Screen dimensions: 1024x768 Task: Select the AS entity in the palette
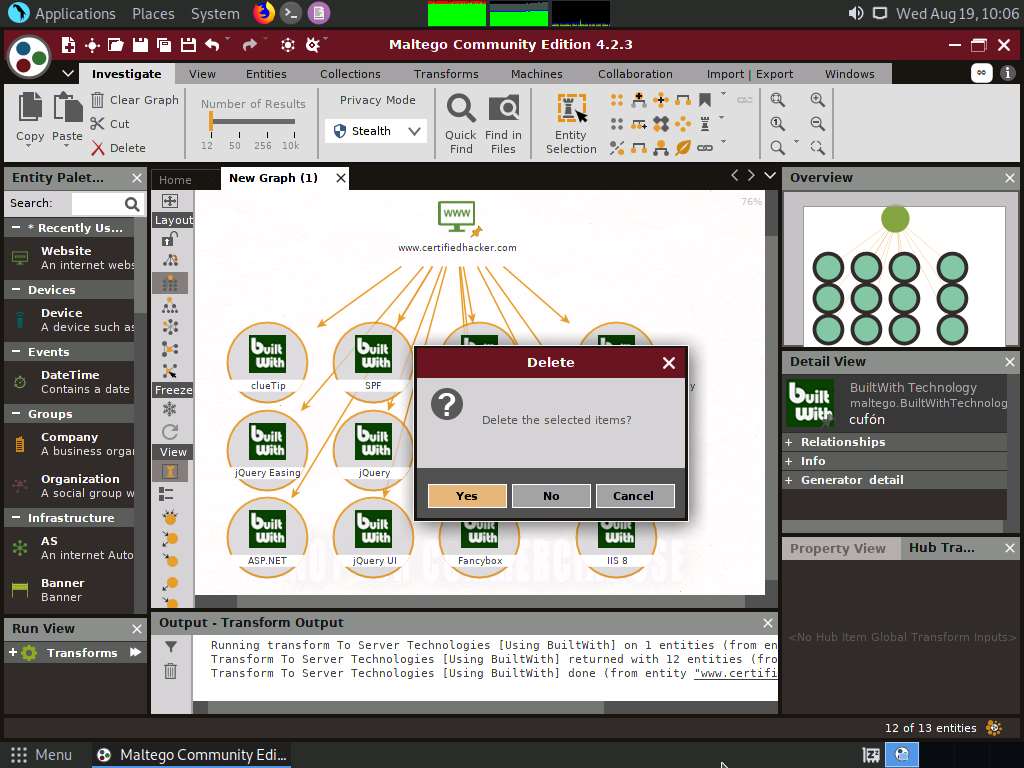(69, 548)
